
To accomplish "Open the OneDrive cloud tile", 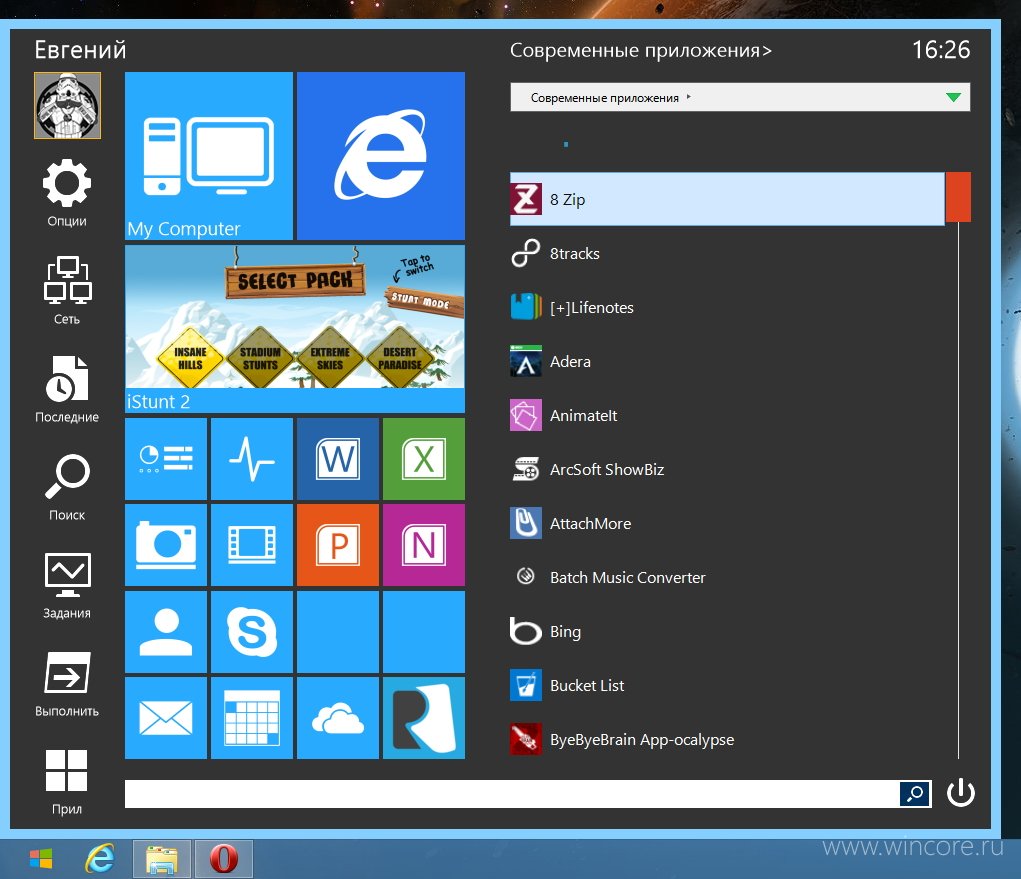I will click(337, 718).
